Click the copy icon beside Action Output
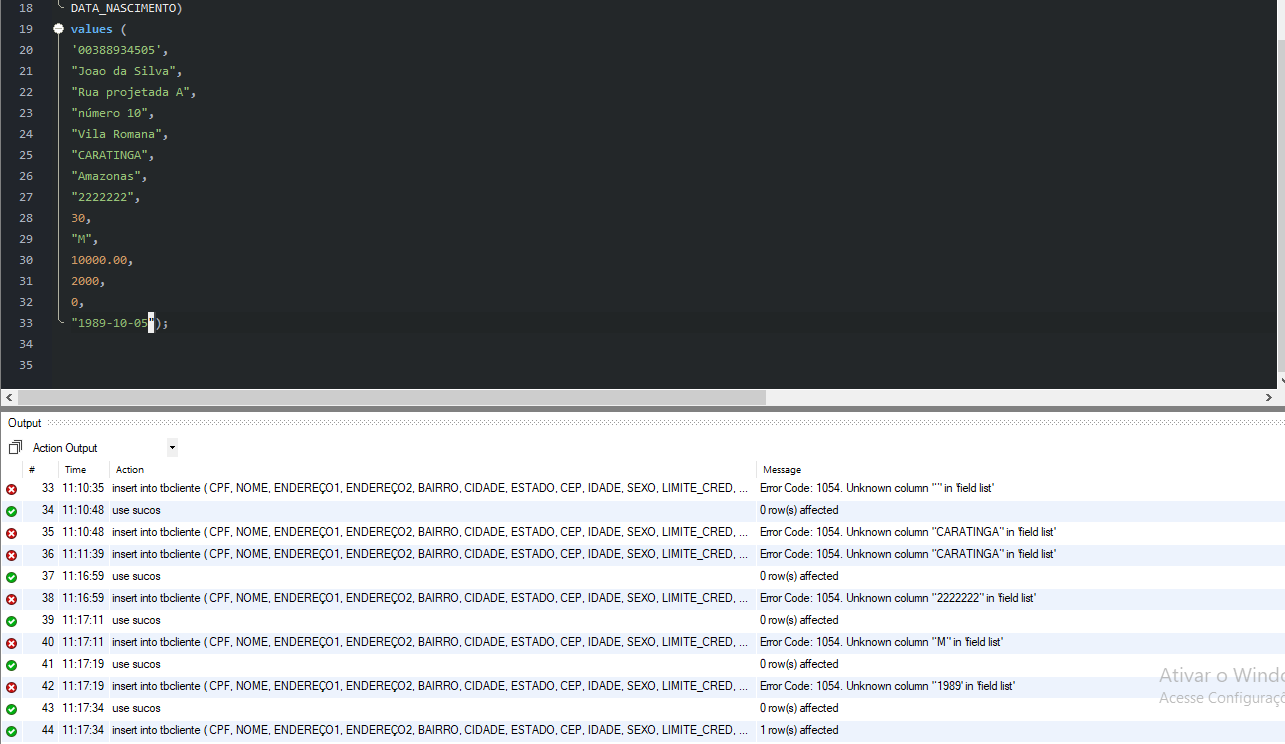 [x=15, y=448]
